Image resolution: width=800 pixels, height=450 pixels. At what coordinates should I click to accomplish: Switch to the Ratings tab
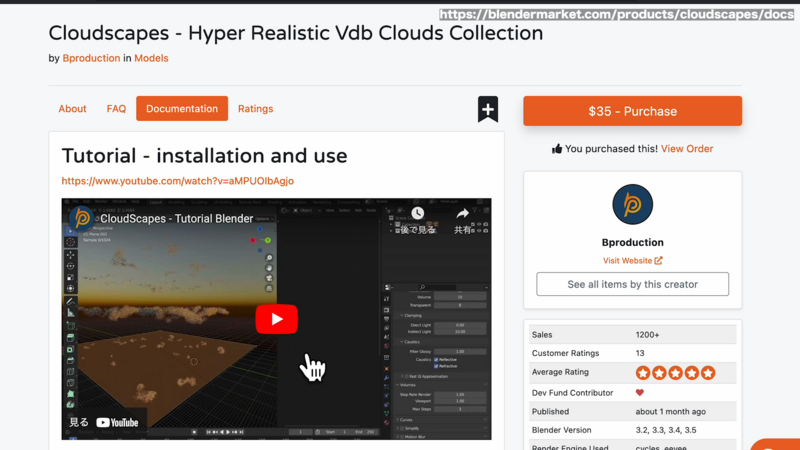click(256, 109)
